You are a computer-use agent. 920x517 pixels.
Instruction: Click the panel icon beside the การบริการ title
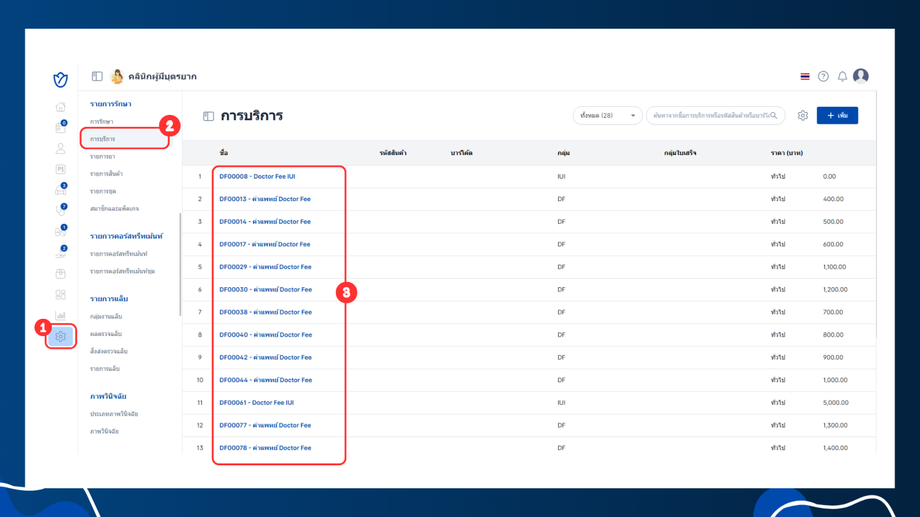(208, 116)
